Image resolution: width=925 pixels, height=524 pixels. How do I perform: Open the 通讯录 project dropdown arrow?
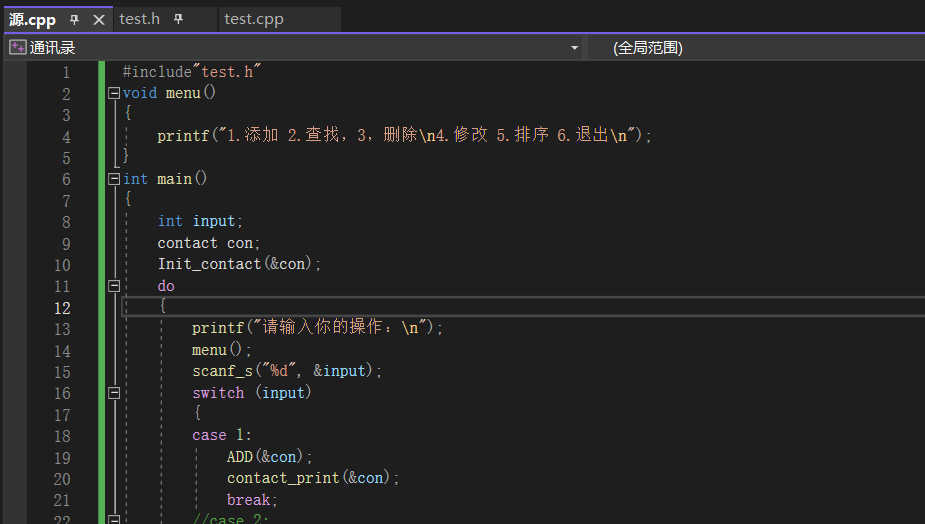574,48
